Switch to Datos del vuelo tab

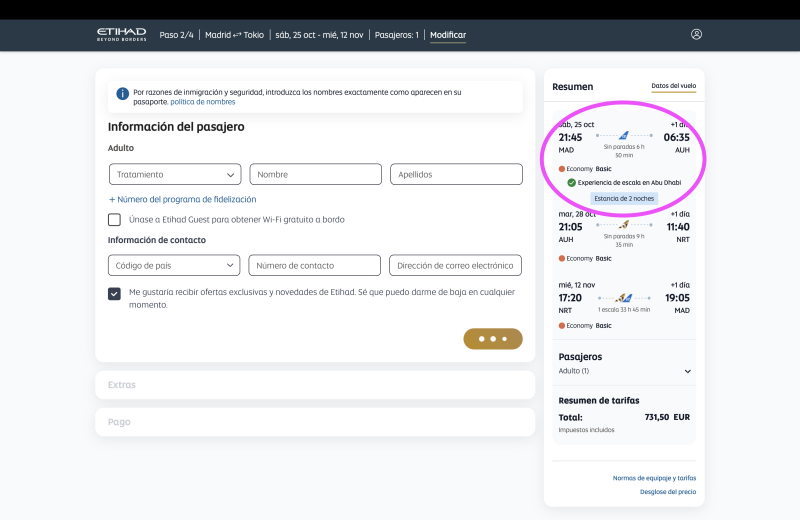coord(673,86)
